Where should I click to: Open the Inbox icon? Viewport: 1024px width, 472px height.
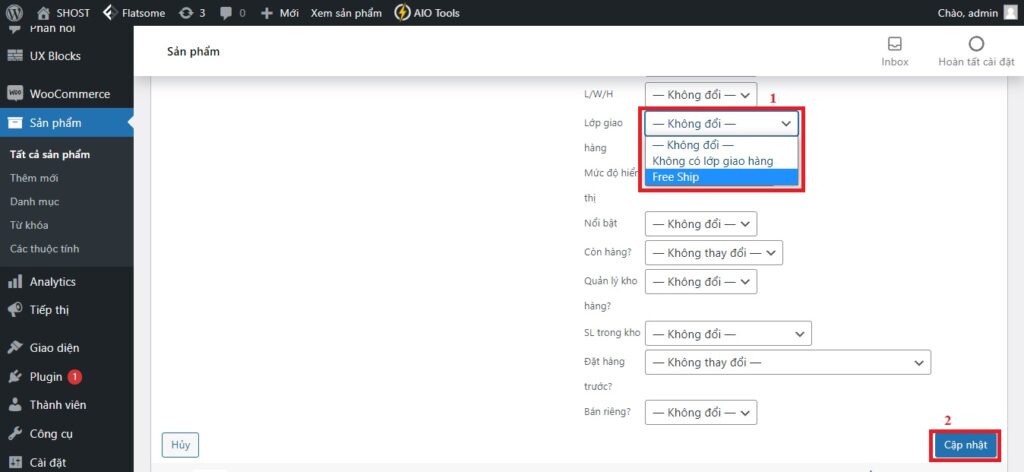[894, 44]
